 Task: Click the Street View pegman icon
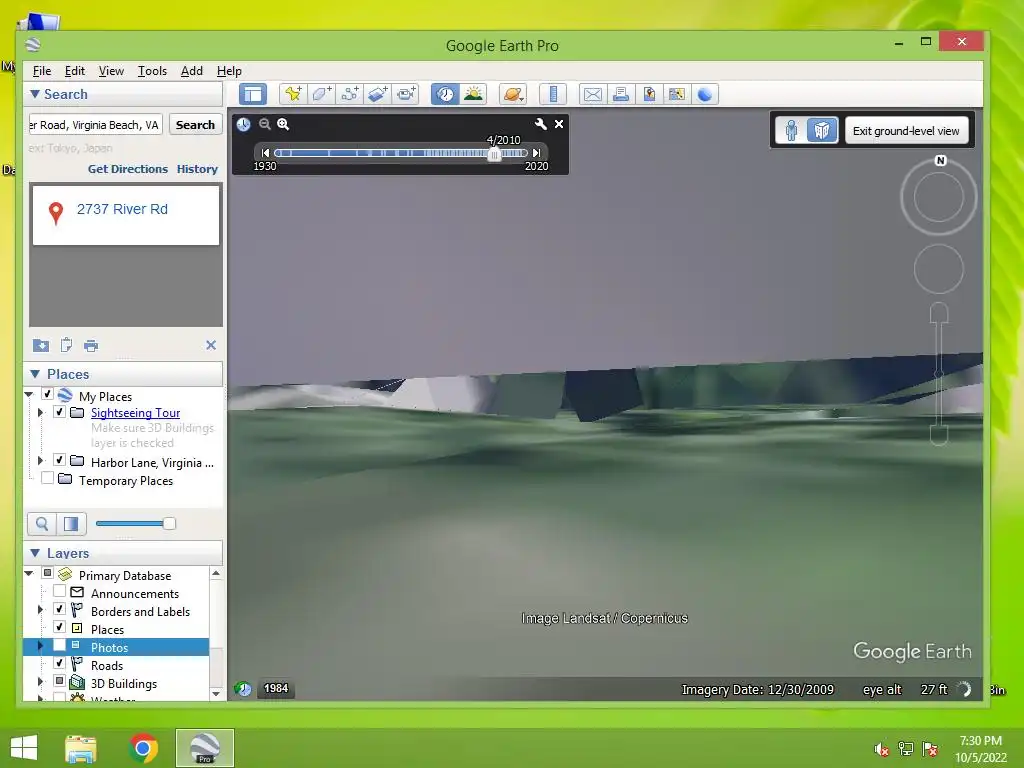[792, 131]
